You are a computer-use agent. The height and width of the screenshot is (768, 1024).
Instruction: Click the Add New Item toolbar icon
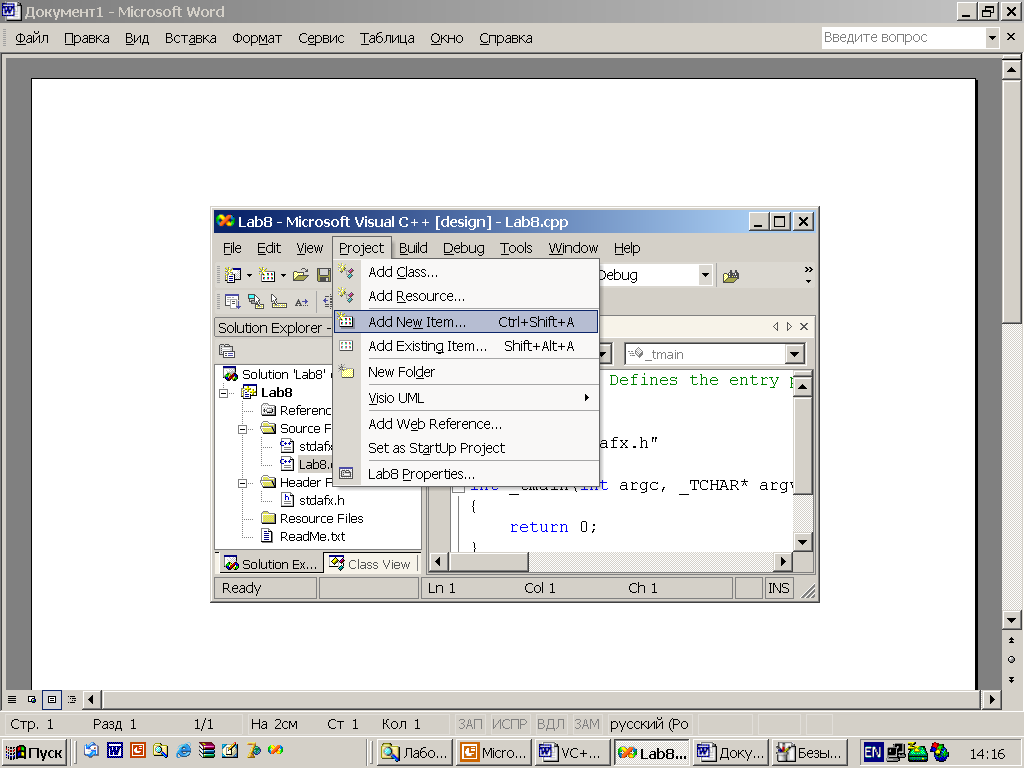(x=267, y=276)
